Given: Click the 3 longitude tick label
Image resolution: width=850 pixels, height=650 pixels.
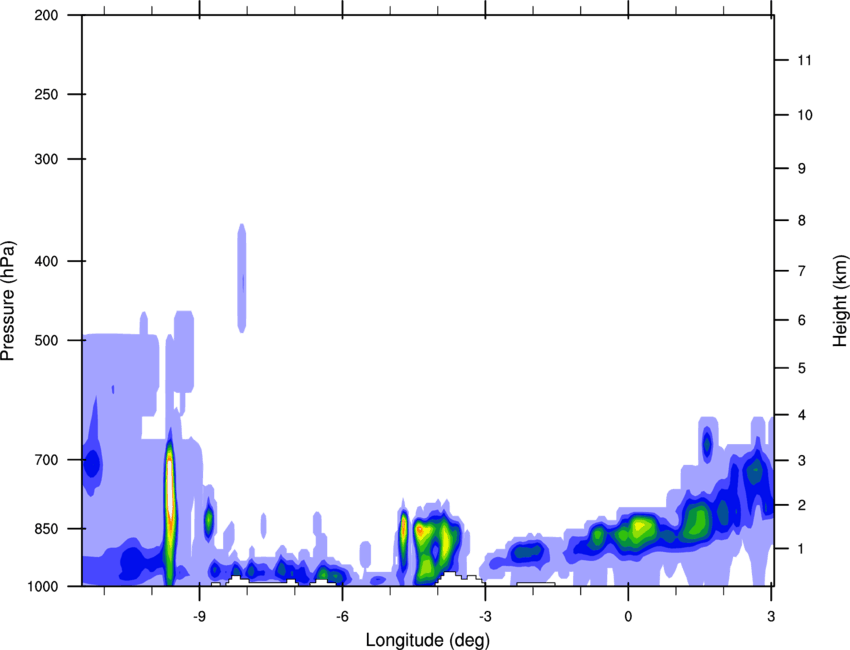Looking at the screenshot, I should click(x=771, y=616).
